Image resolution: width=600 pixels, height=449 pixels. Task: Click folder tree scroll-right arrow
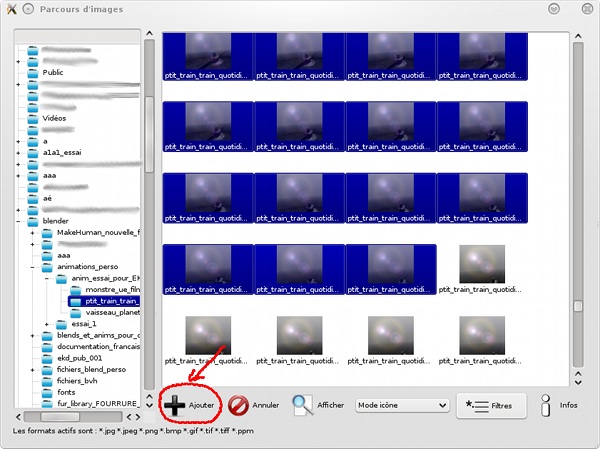[x=138, y=416]
